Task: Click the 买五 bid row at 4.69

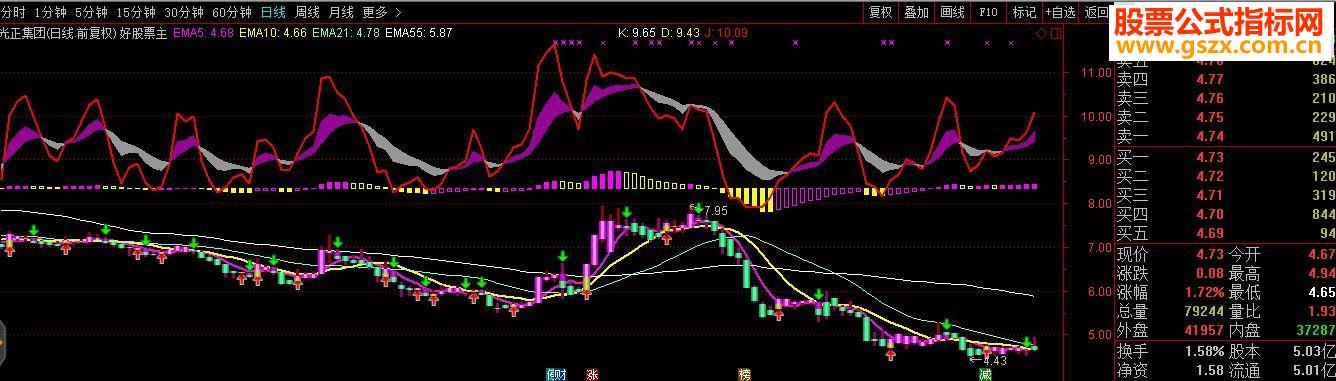Action: point(1225,232)
